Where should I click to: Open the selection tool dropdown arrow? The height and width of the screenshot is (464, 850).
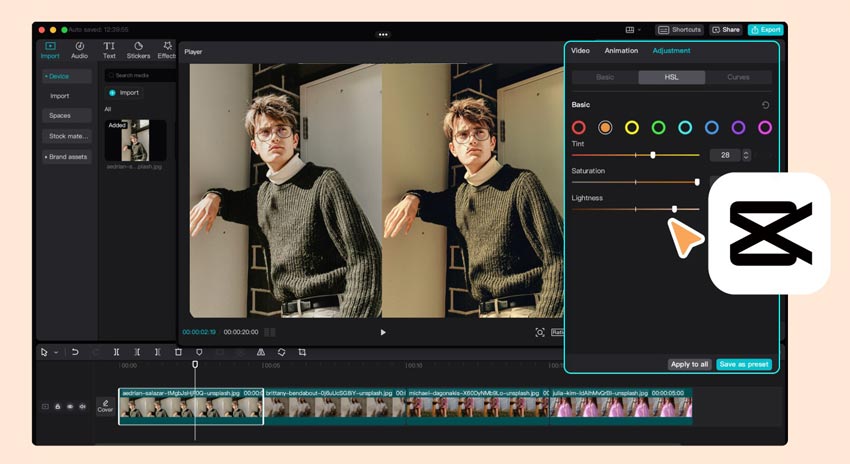pyautogui.click(x=56, y=353)
